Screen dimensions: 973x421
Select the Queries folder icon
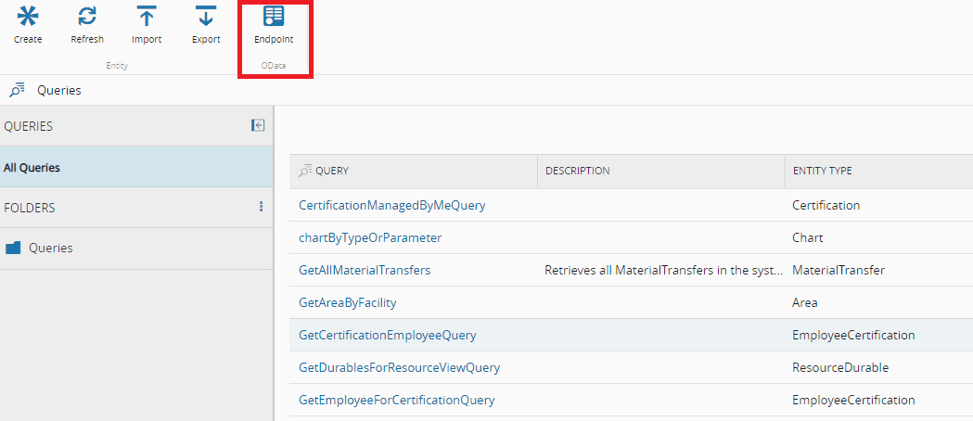[x=13, y=248]
